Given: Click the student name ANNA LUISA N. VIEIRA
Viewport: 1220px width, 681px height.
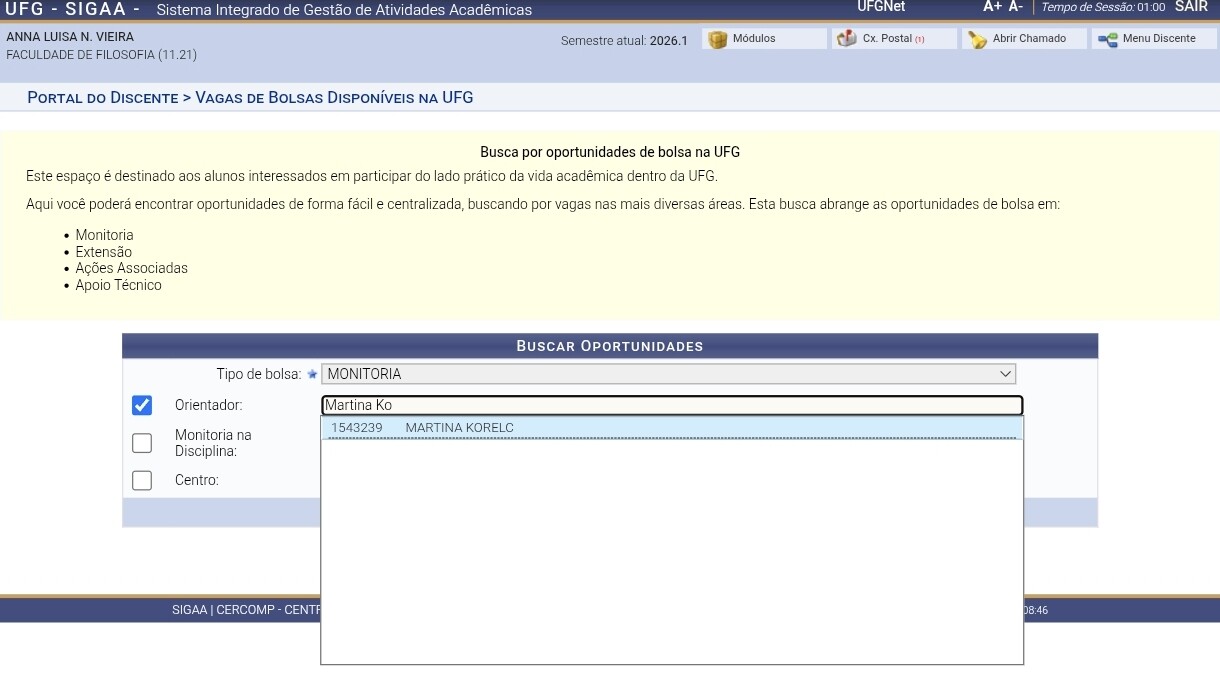Looking at the screenshot, I should 70,37.
